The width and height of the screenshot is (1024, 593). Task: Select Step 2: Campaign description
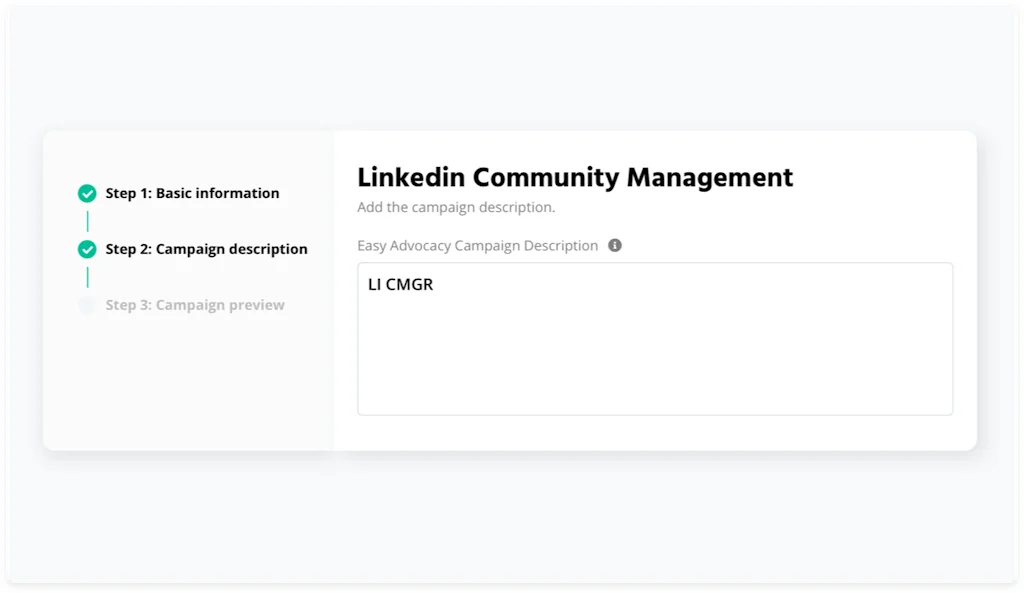click(206, 250)
